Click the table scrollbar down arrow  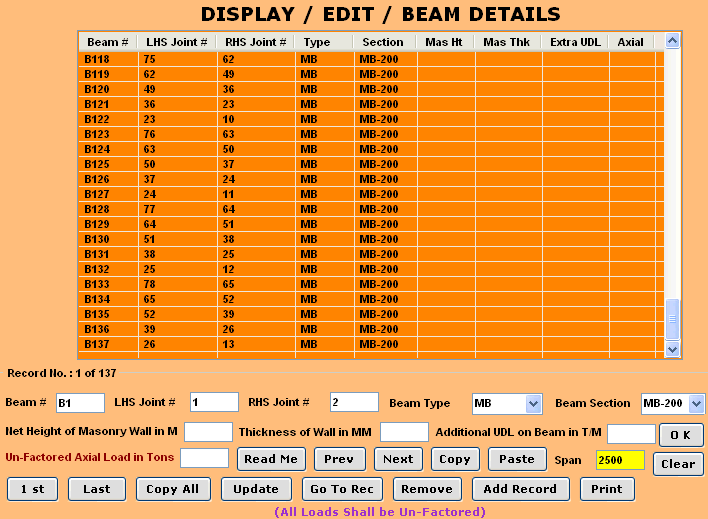click(x=672, y=349)
